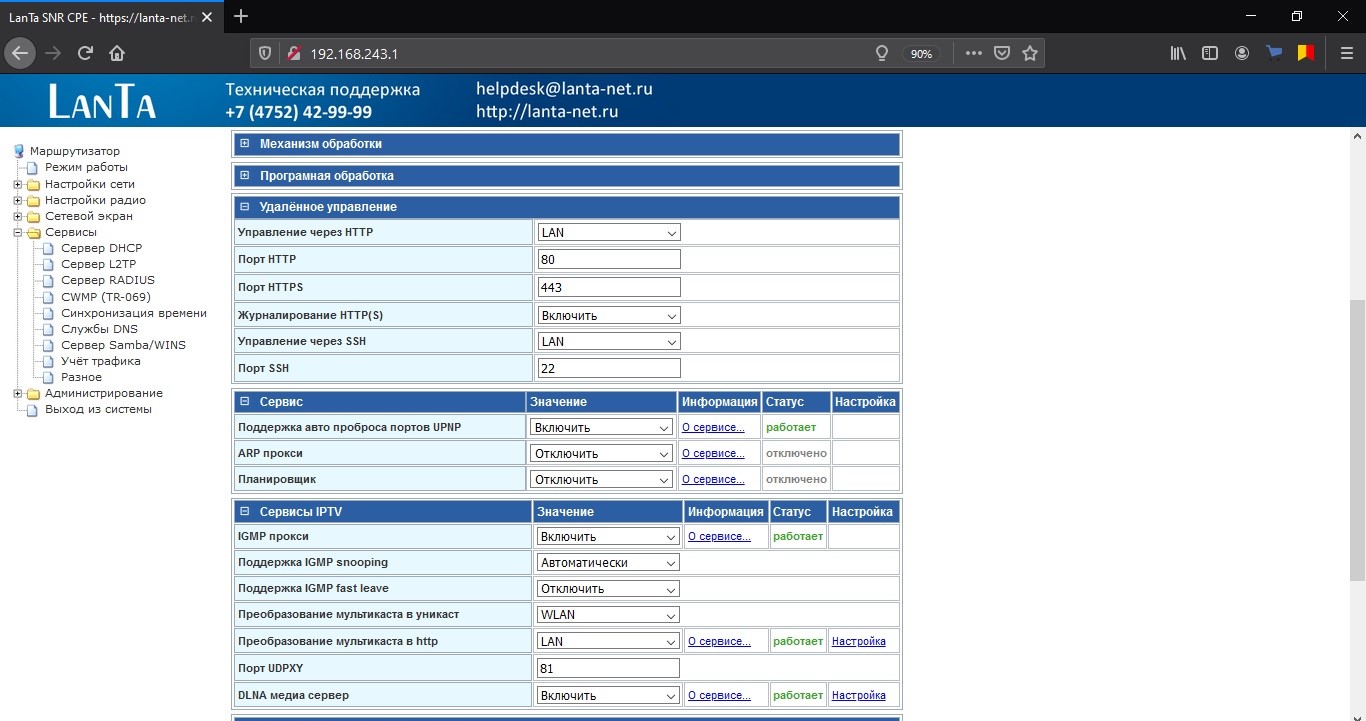Open Поддержка IGMP fast leave dropdown
The image size is (1366, 721).
609,589
